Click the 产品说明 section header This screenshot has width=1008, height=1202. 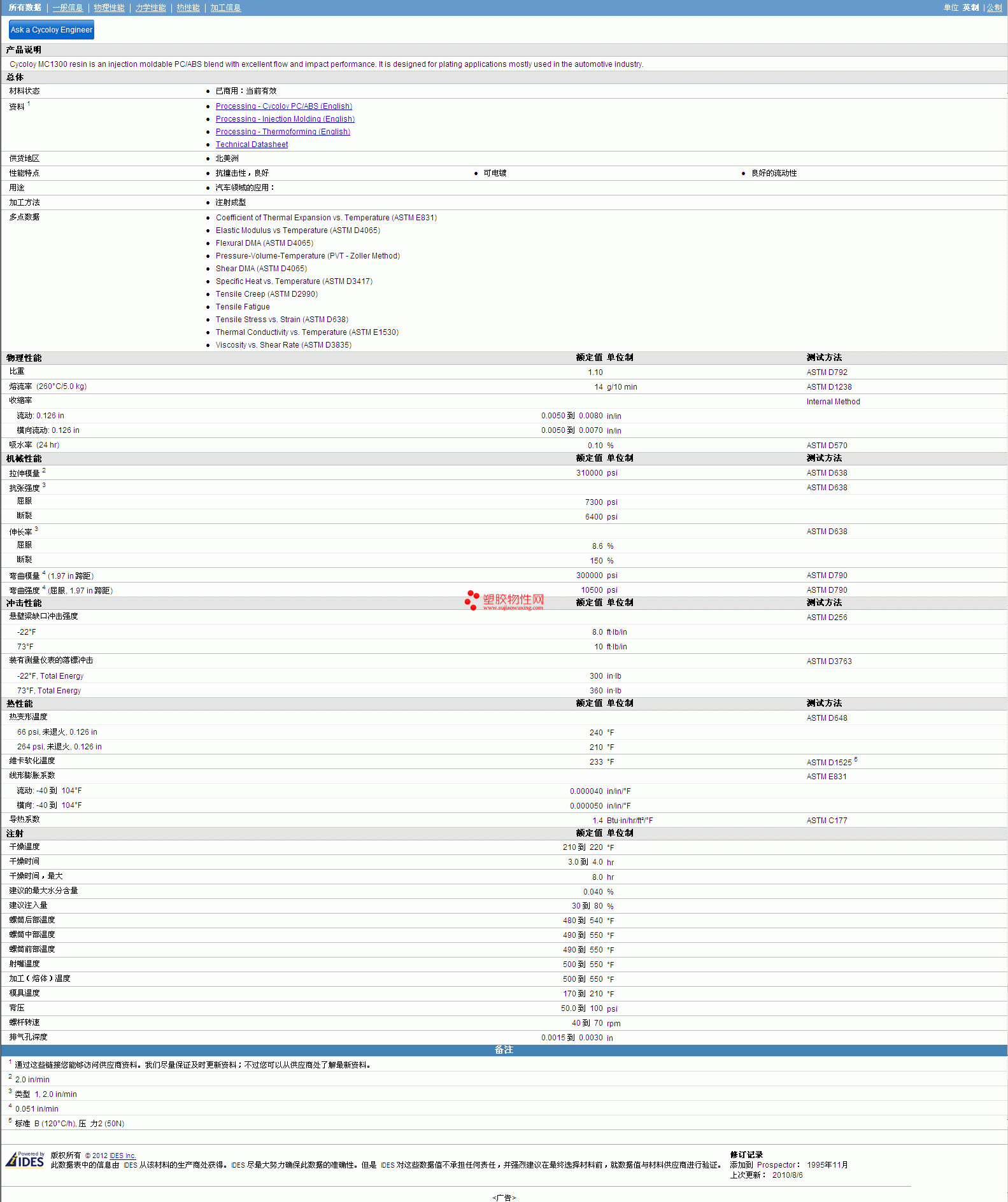(24, 50)
